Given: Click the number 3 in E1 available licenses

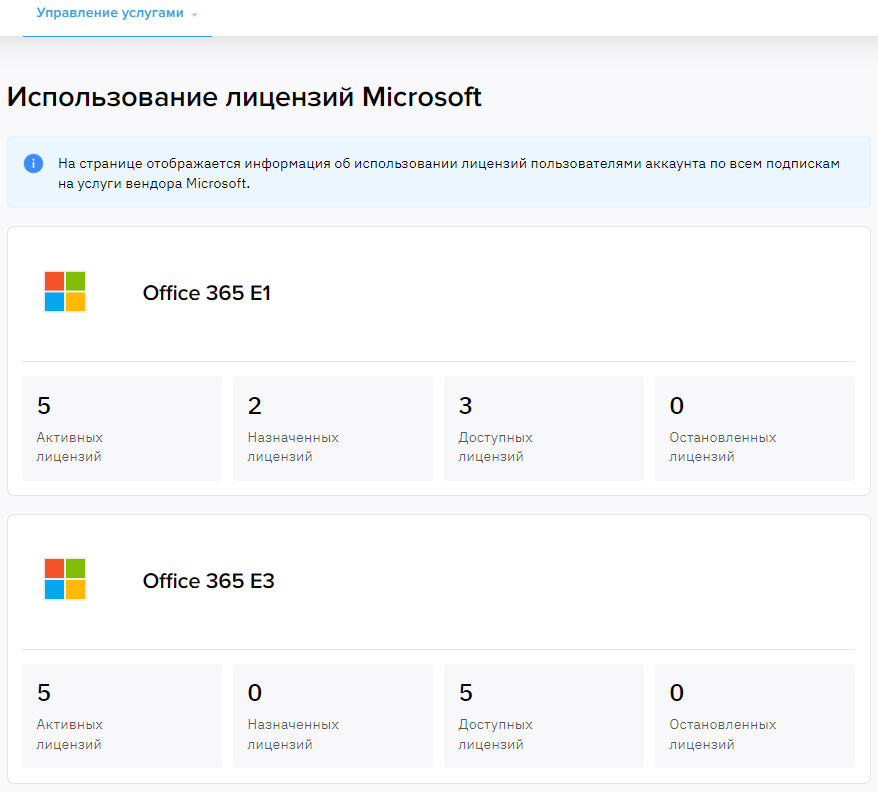Looking at the screenshot, I should [x=465, y=406].
